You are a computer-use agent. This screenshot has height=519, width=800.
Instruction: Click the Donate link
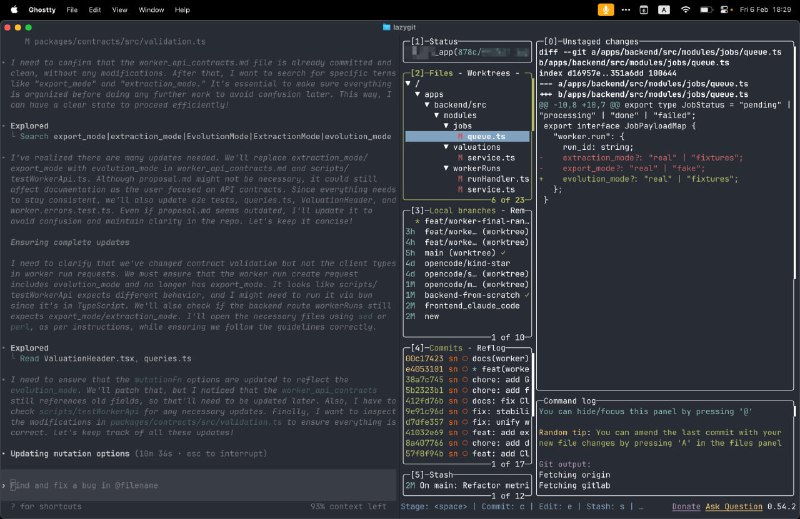686,507
